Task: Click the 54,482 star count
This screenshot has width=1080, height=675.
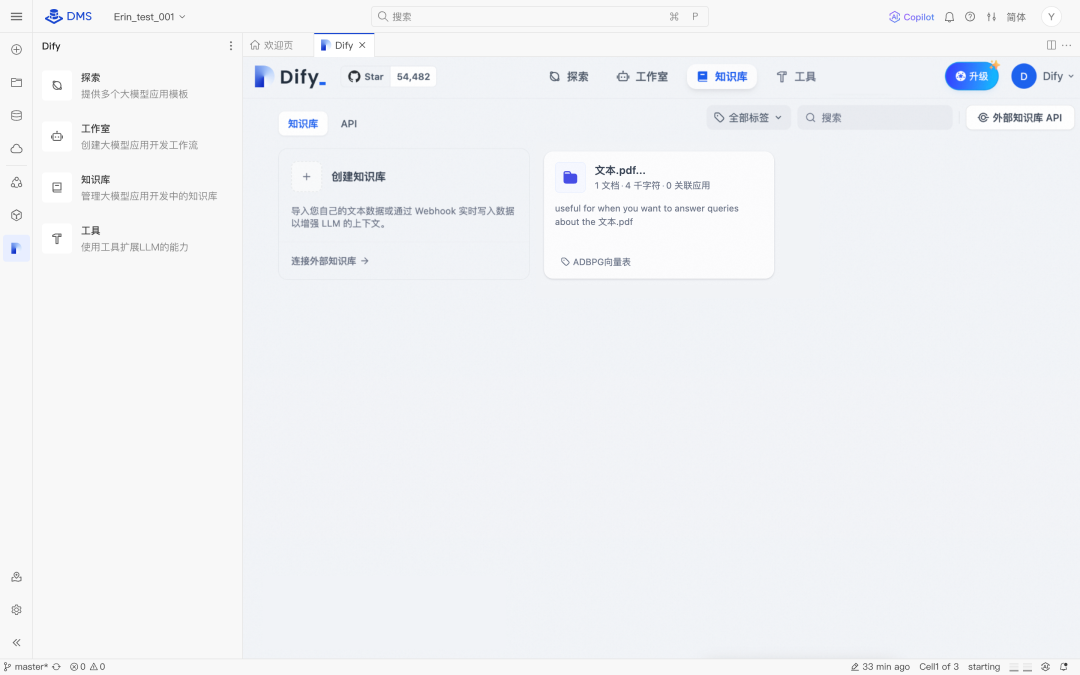Action: tap(413, 76)
